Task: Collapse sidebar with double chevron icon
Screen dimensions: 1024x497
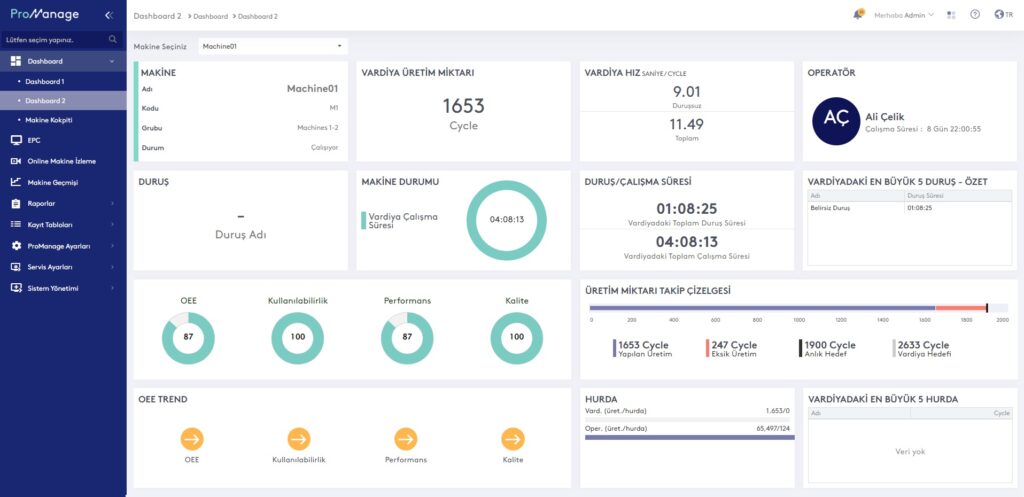Action: 108,16
